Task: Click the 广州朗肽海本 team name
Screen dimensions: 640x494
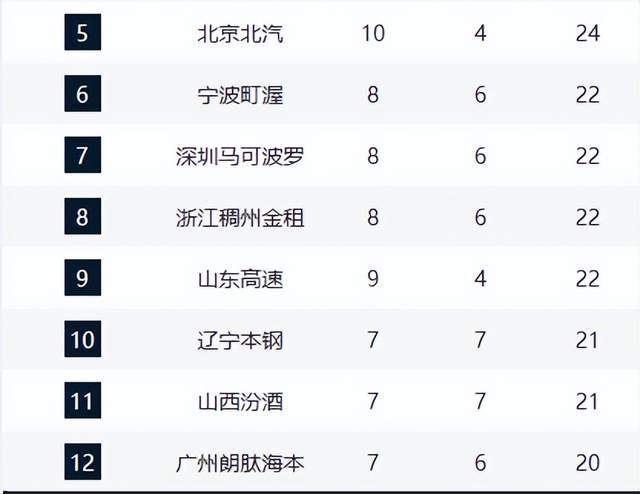Action: pyautogui.click(x=240, y=463)
